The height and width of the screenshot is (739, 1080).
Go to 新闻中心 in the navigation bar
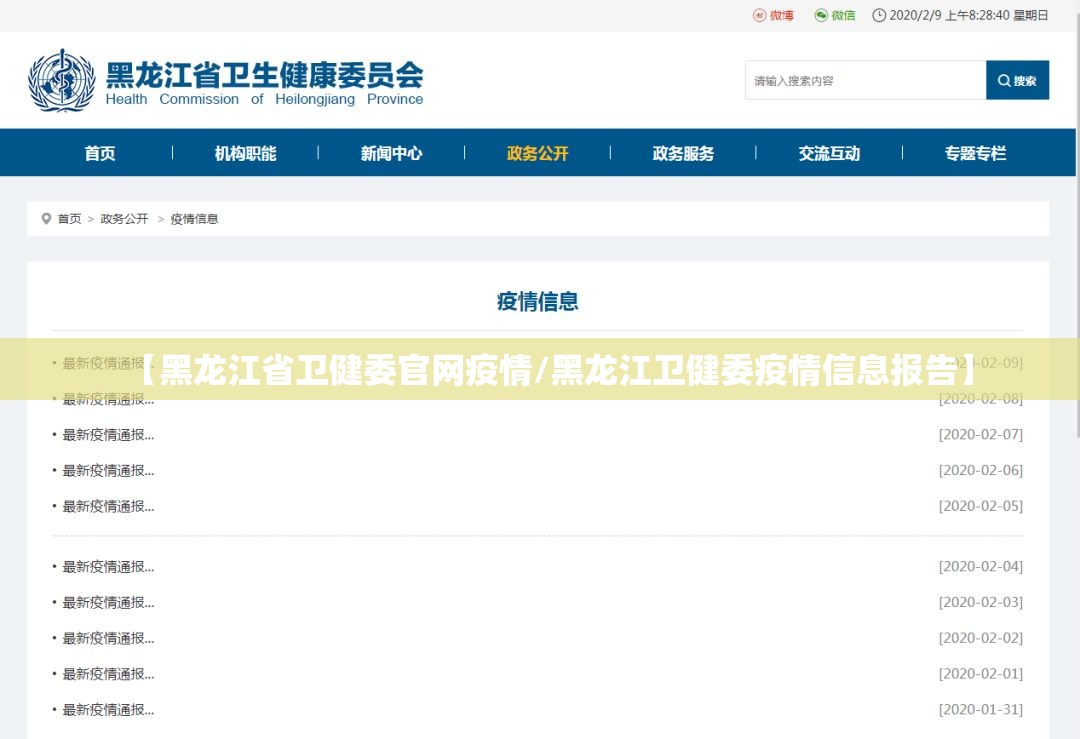391,153
